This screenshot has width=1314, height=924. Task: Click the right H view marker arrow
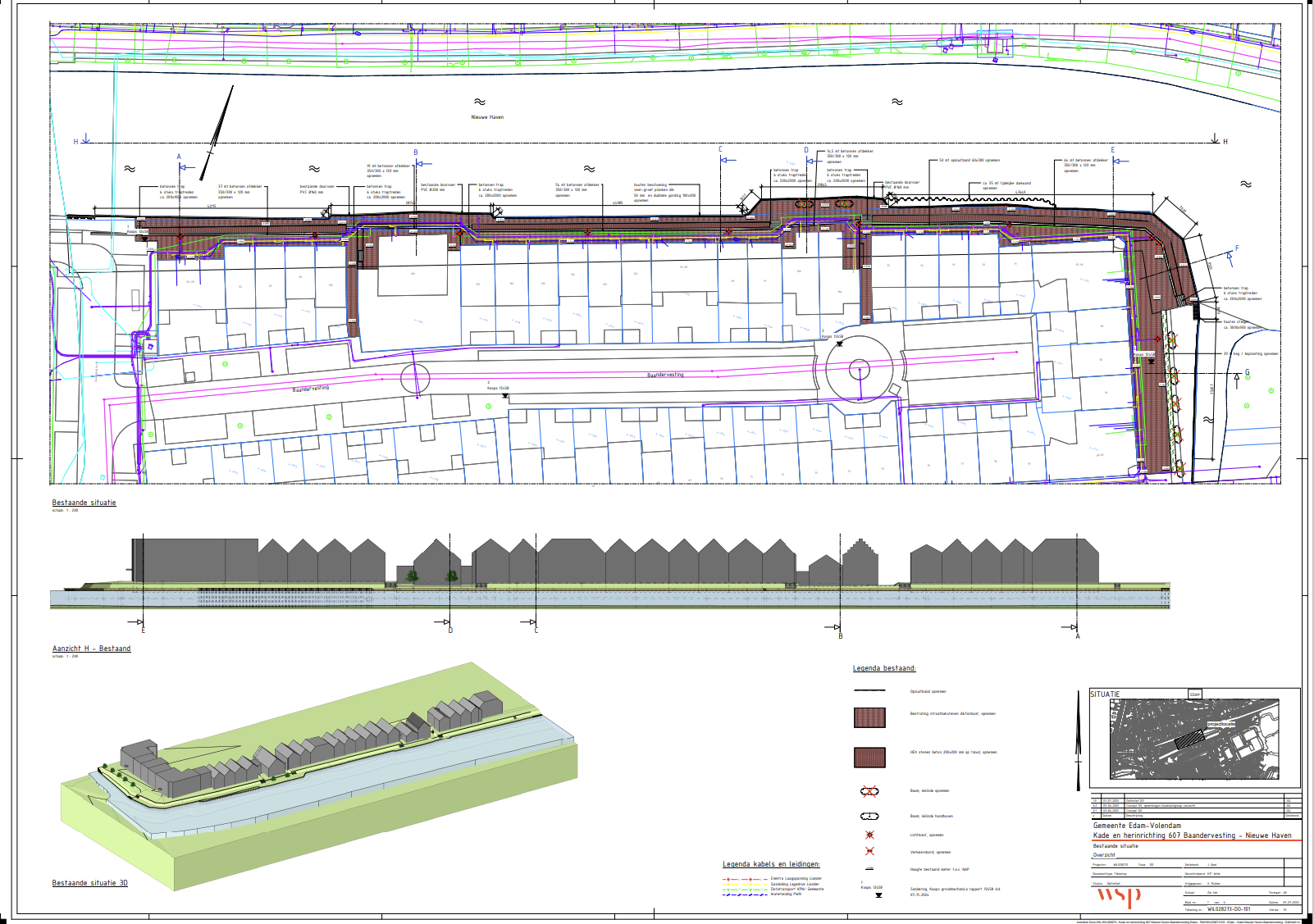coord(1216,139)
